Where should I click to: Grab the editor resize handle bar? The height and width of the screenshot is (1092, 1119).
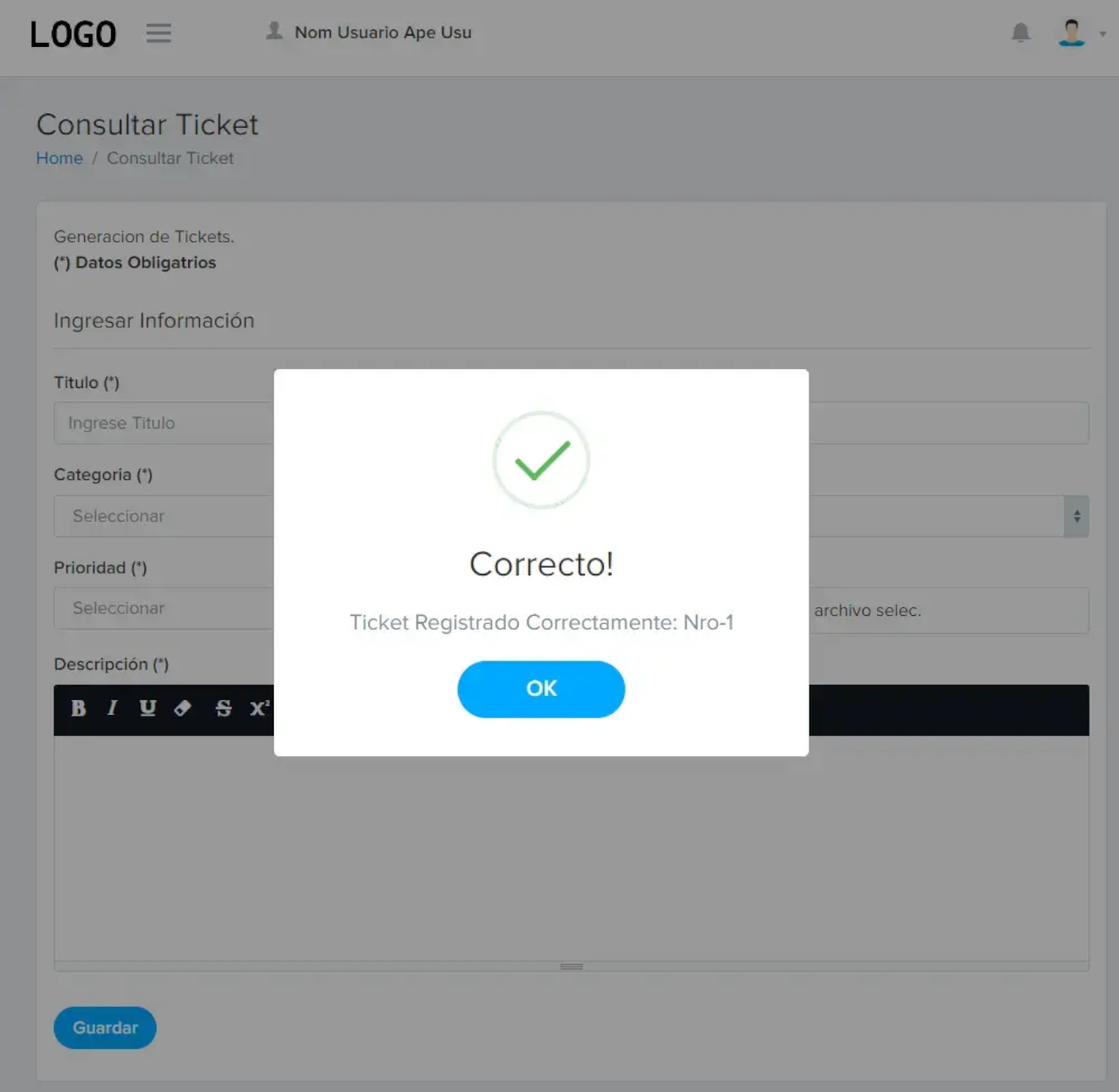(x=571, y=966)
